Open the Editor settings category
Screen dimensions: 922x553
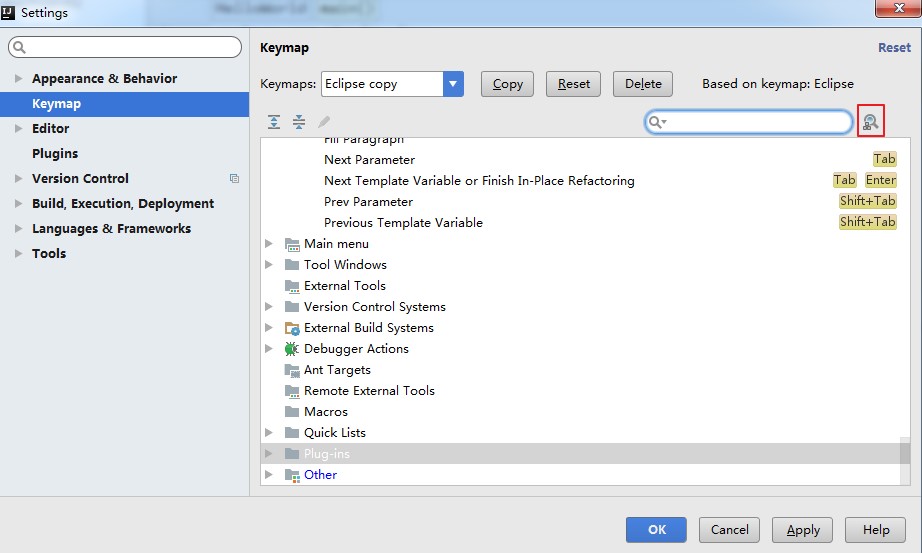(50, 129)
